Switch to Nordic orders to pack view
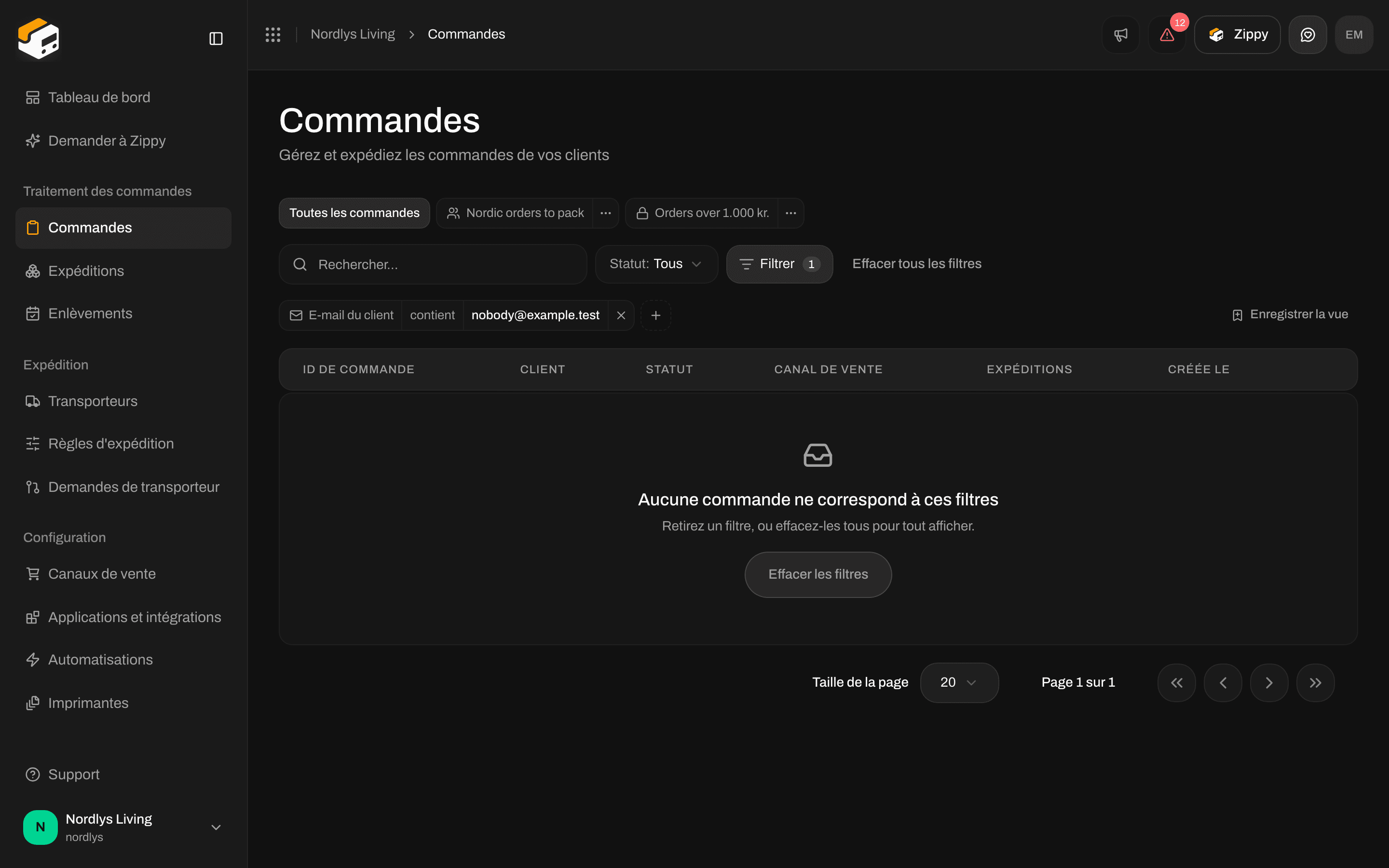Screen dimensions: 1389x868 [x=515, y=213]
